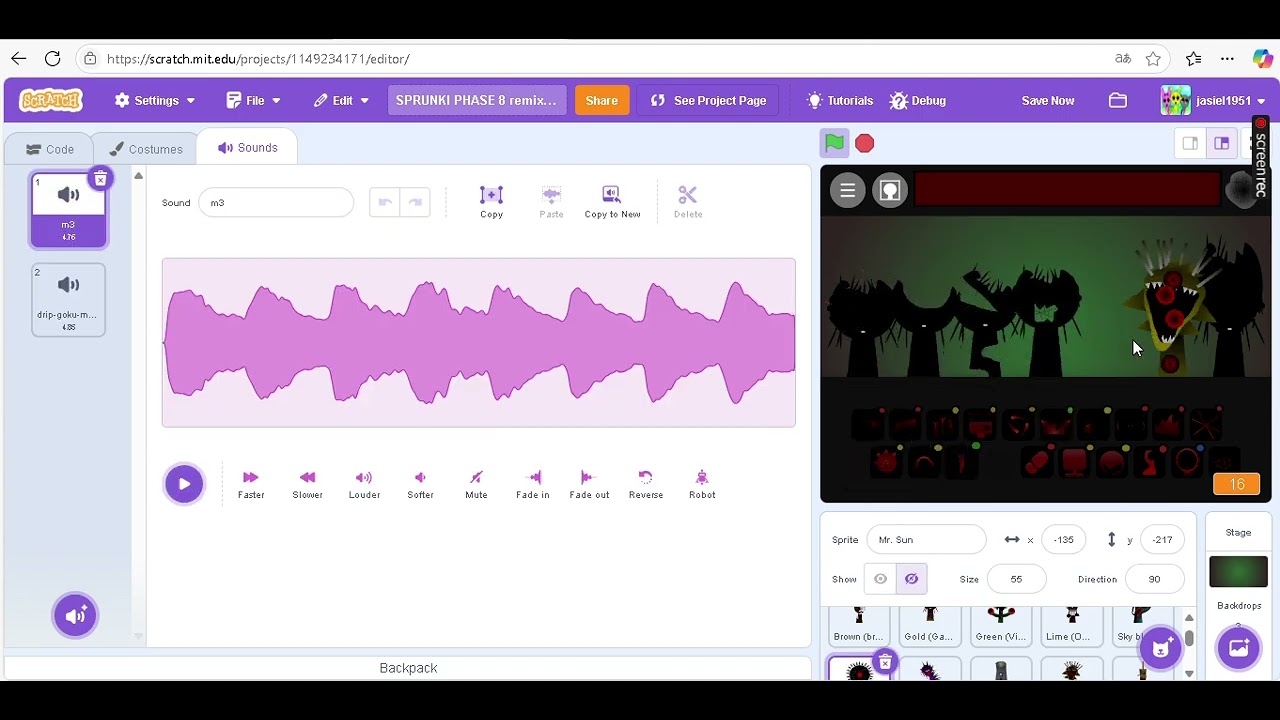Open Tutorials
This screenshot has height=720, width=1280.
point(840,100)
